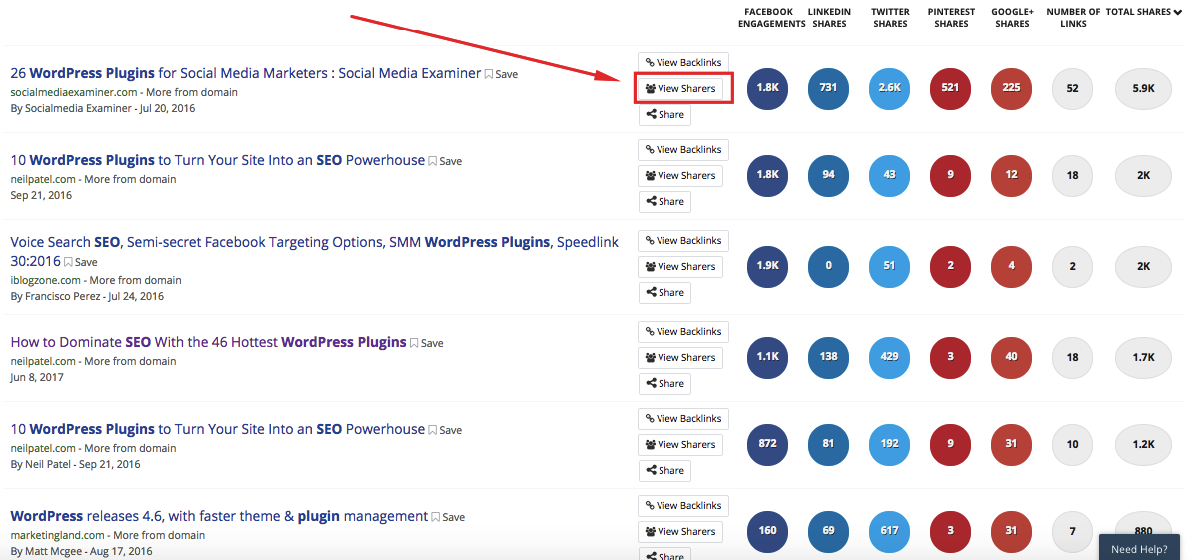Visit the iblogzone.com domain link
The image size is (1190, 560).
46,280
